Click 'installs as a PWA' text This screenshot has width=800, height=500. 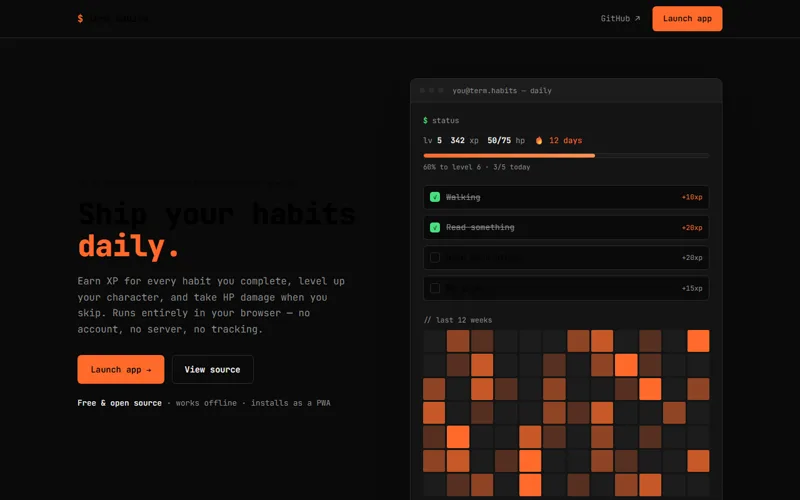tap(290, 403)
